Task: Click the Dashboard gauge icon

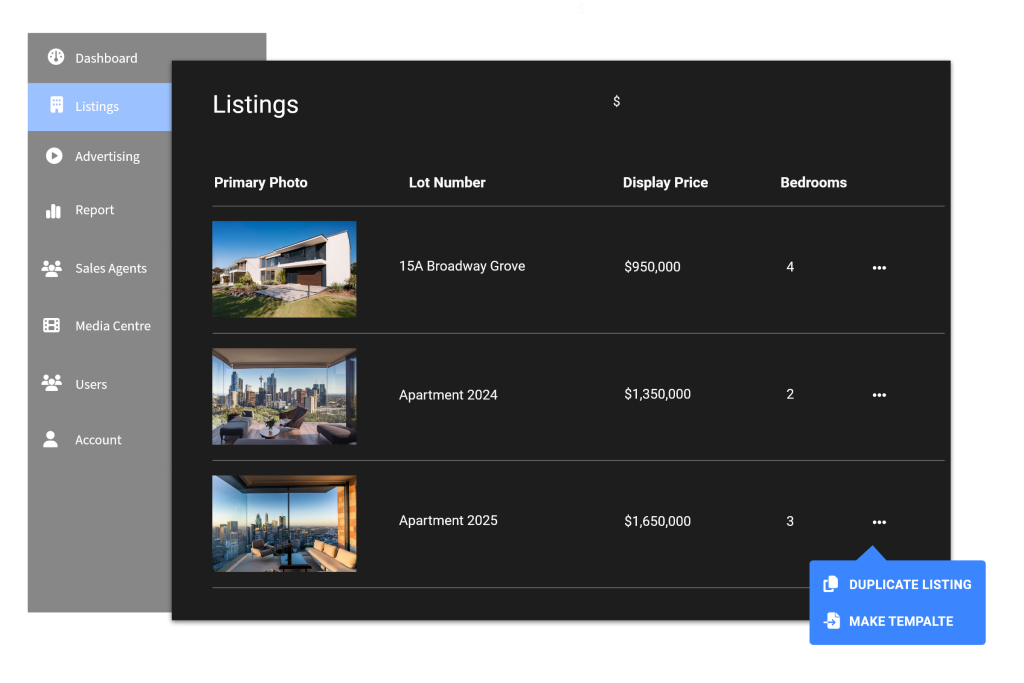Action: click(56, 57)
